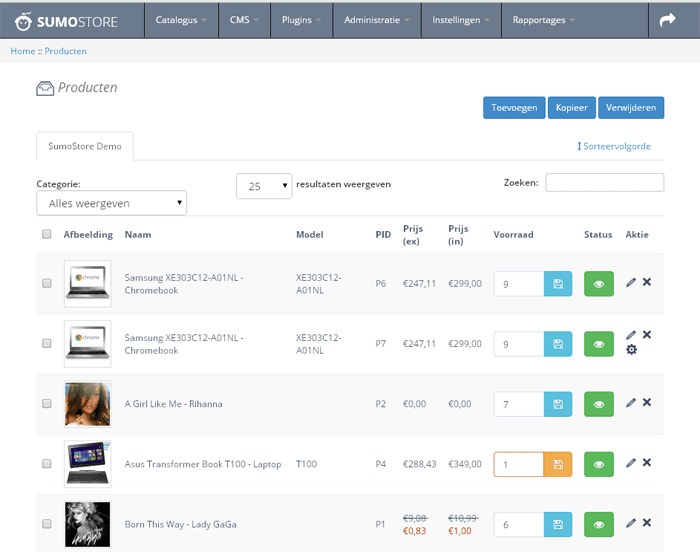Tick checkbox for Asus Transformer Book T100

tap(47, 464)
